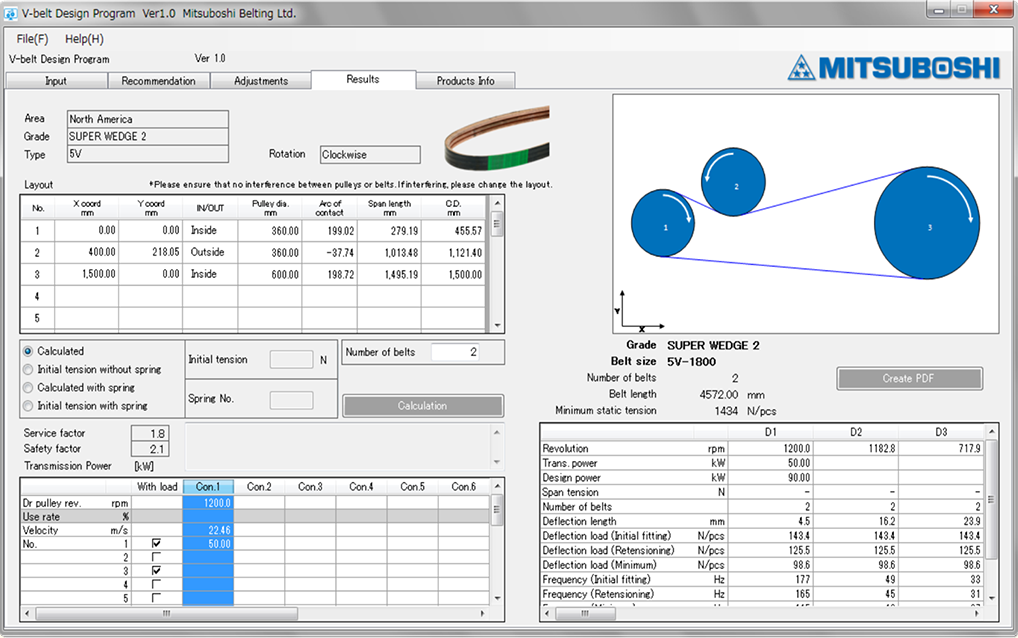Click the Calculation button
This screenshot has height=638, width=1018.
pos(423,406)
